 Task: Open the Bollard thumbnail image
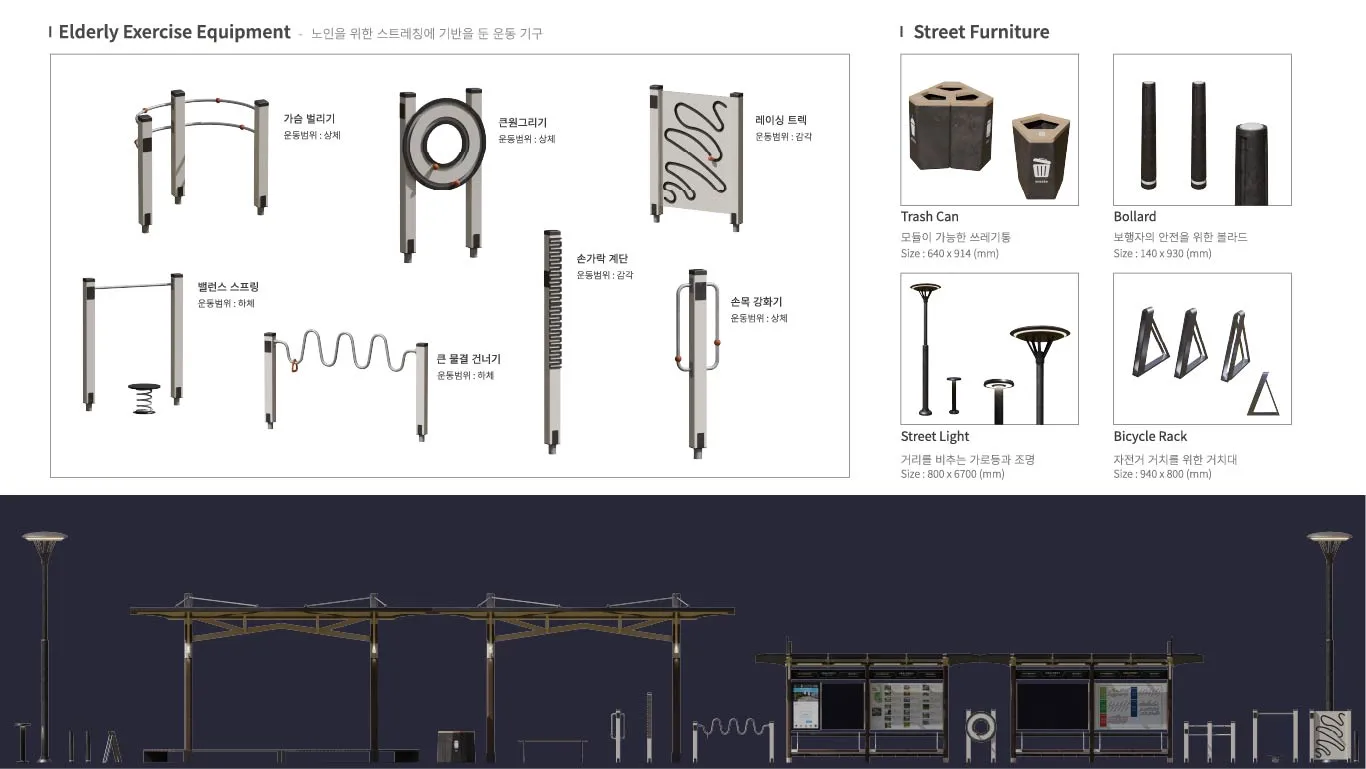(x=1201, y=130)
